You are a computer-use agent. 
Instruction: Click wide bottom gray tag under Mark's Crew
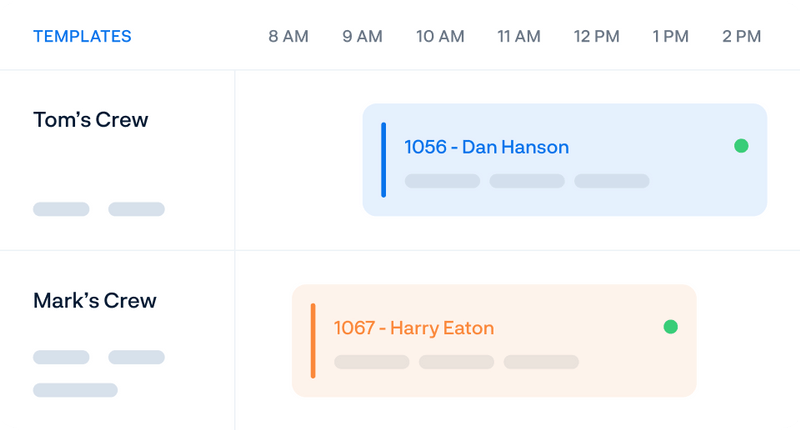75,390
